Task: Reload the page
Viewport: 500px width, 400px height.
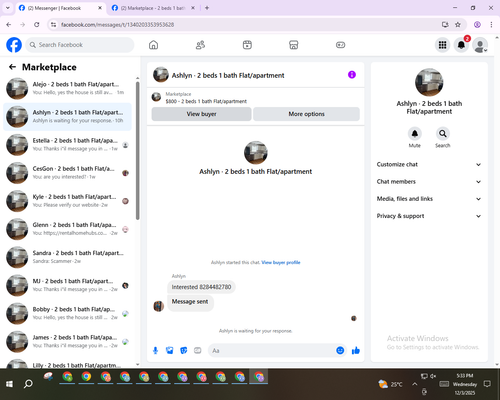Action: click(37, 25)
